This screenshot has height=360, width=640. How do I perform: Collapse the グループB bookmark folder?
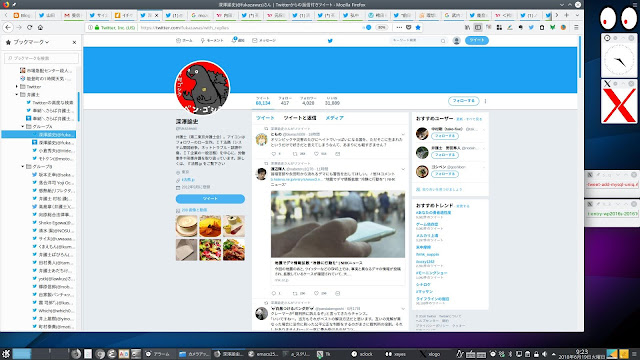pos(23,167)
